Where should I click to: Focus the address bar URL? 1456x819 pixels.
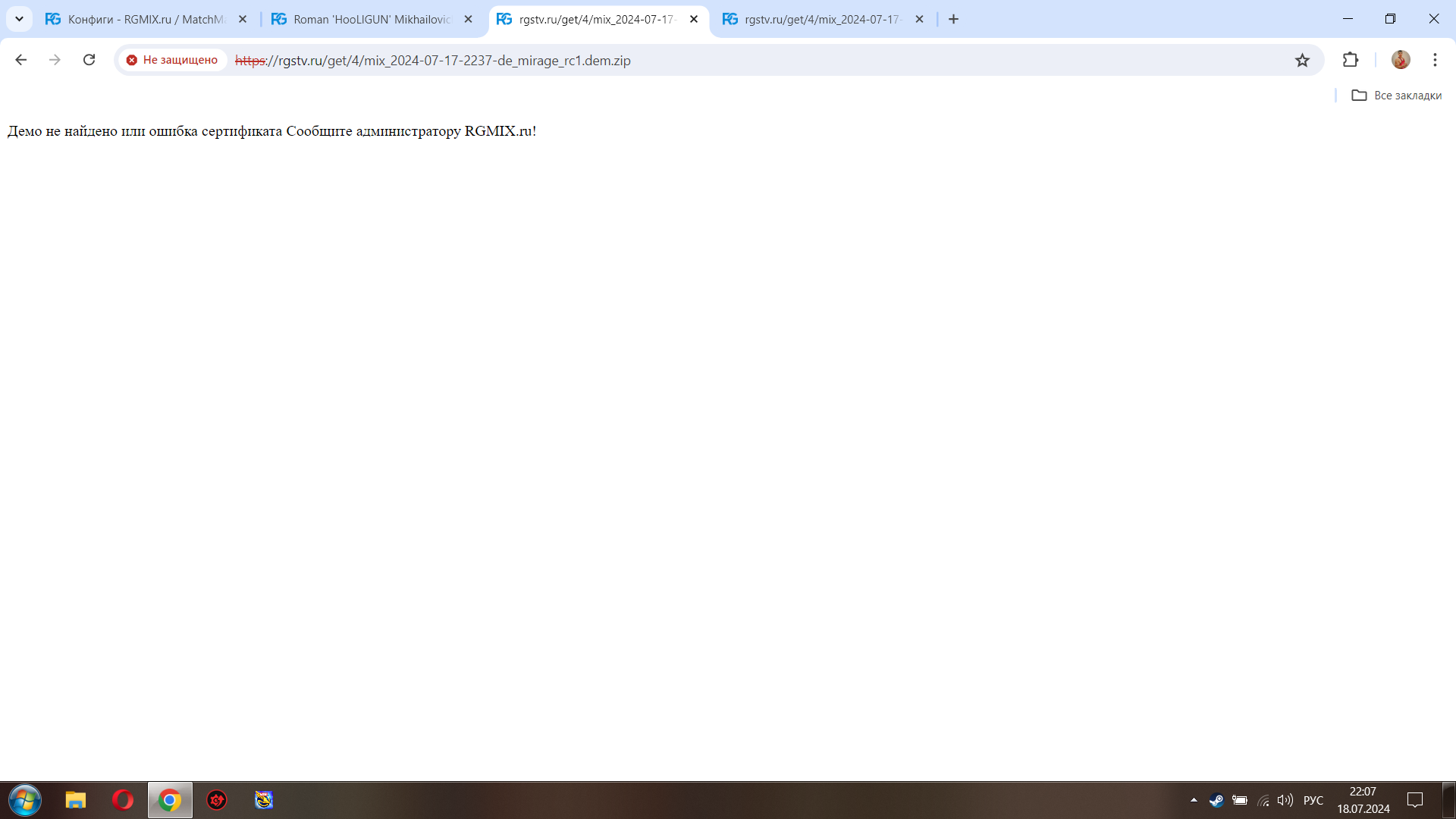(x=433, y=61)
